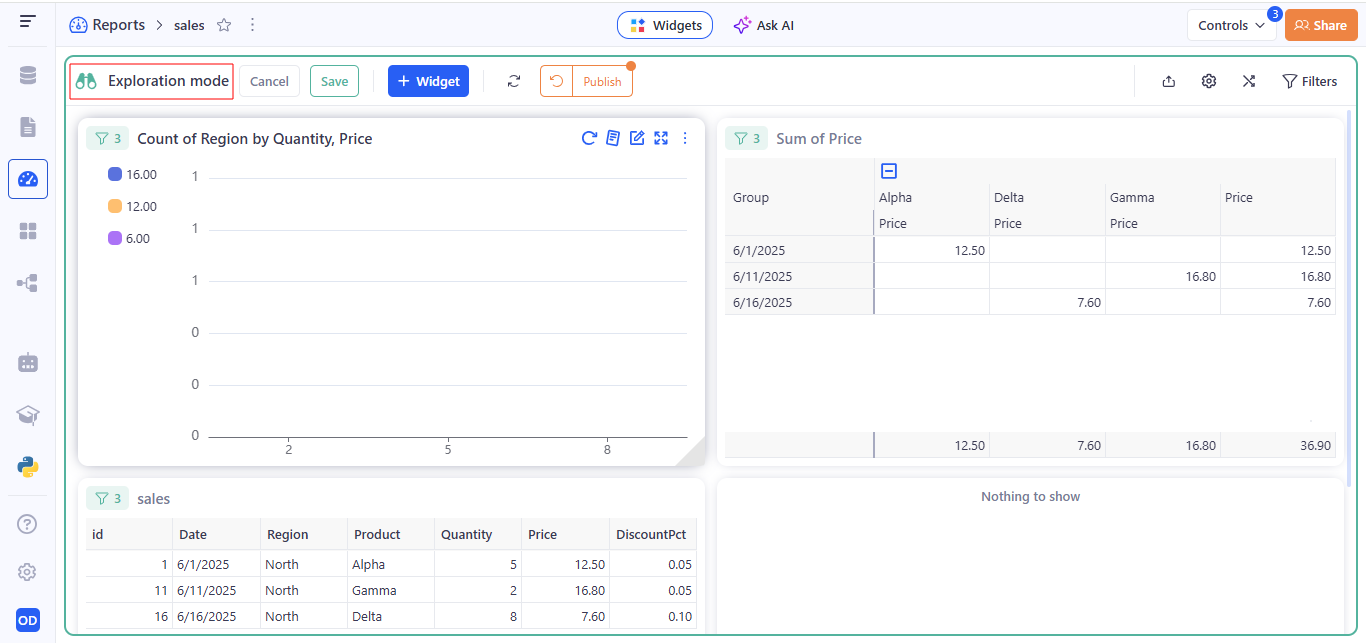The width and height of the screenshot is (1366, 643).
Task: Click the Reports breadcrumb menu item
Action: (x=117, y=24)
